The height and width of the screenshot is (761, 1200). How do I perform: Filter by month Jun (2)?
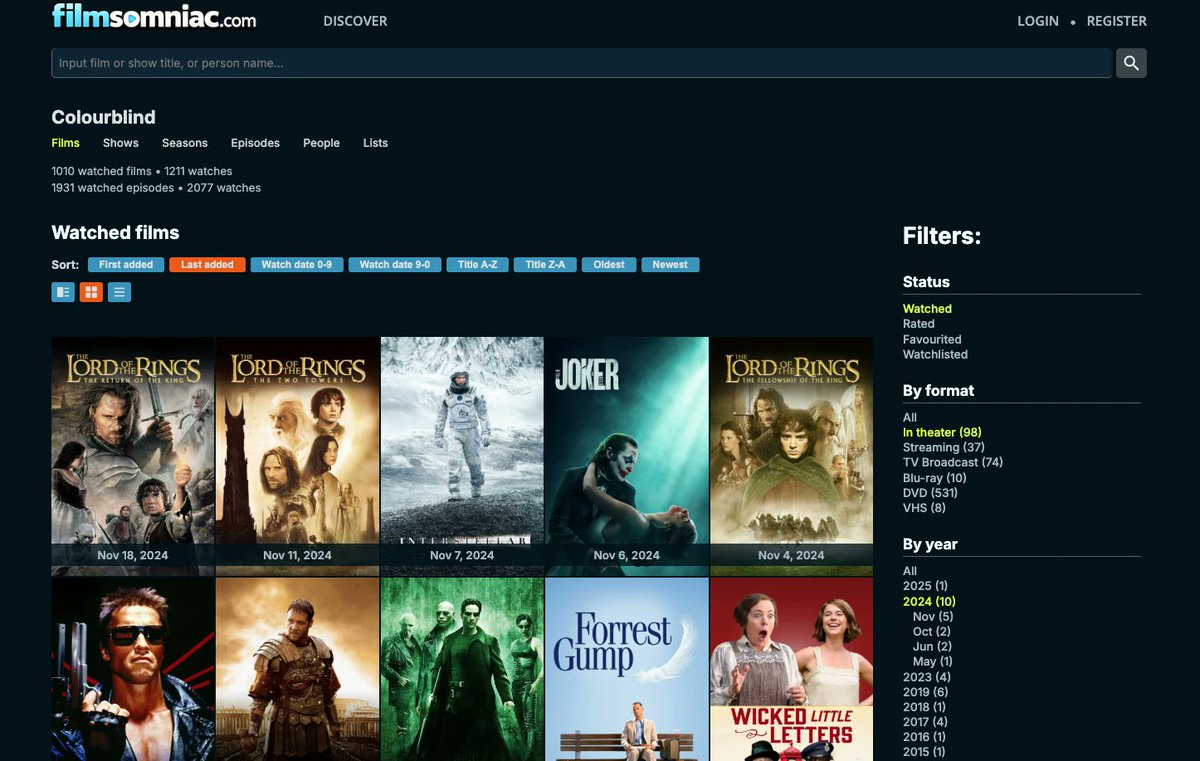(932, 647)
